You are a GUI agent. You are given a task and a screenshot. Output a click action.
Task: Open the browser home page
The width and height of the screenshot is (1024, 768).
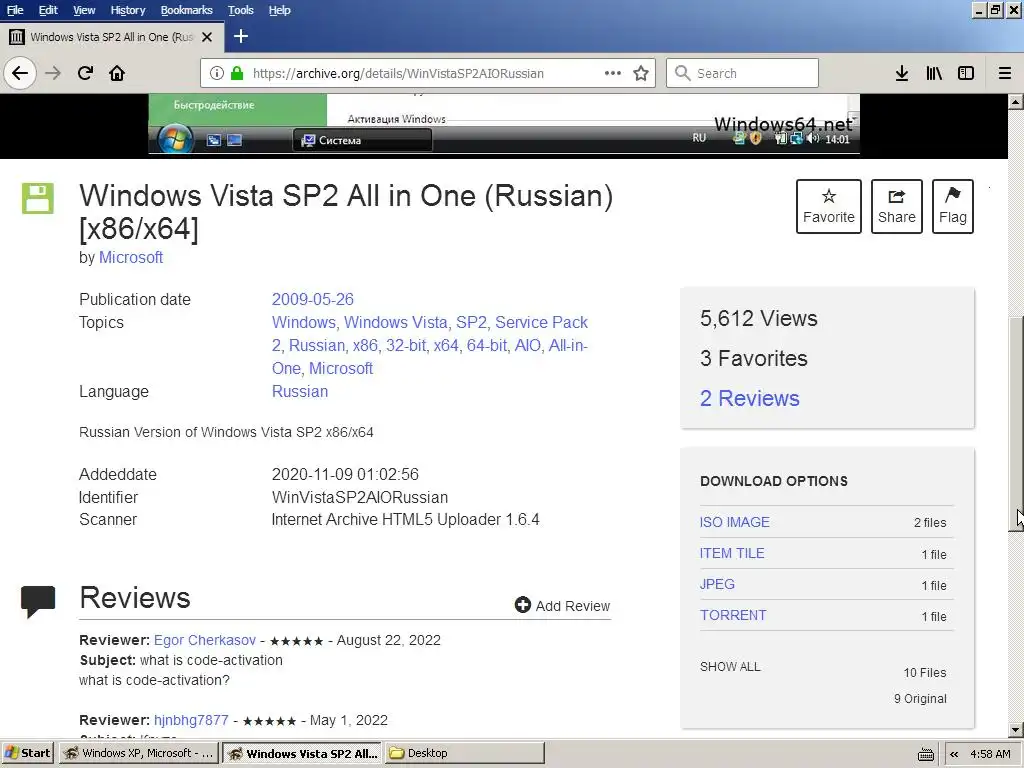point(117,73)
